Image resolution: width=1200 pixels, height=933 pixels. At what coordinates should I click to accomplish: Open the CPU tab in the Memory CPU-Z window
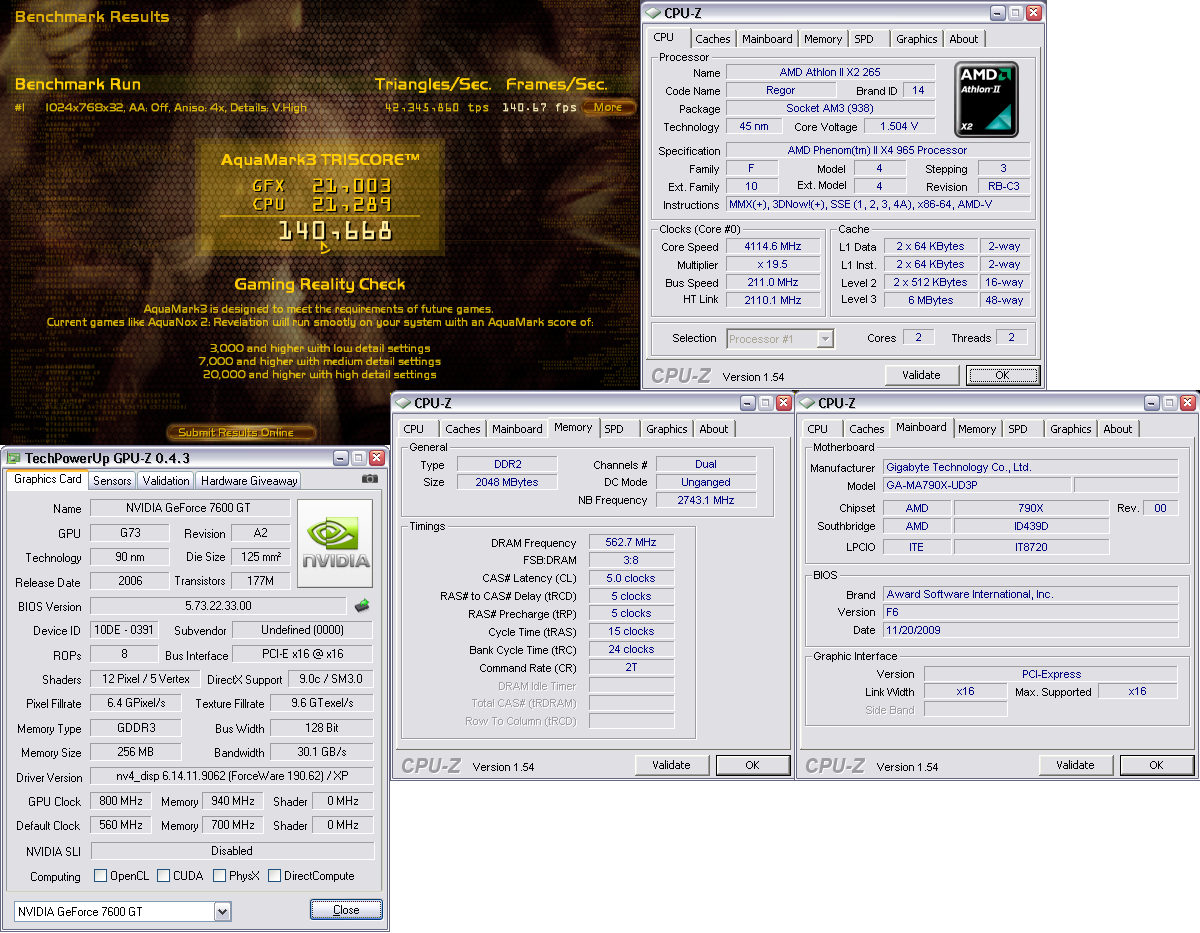pos(414,429)
